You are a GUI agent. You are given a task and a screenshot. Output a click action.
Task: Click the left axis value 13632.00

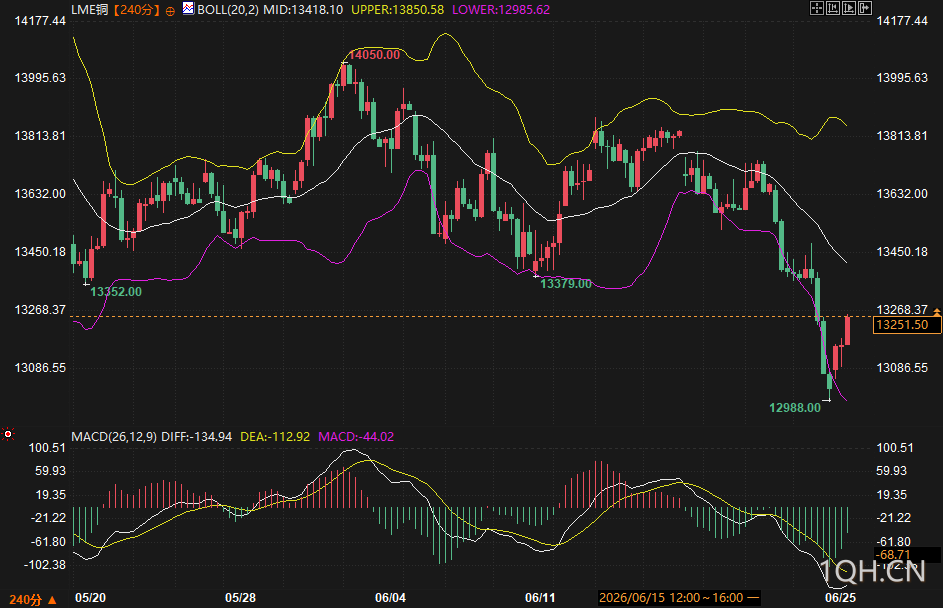(40, 194)
